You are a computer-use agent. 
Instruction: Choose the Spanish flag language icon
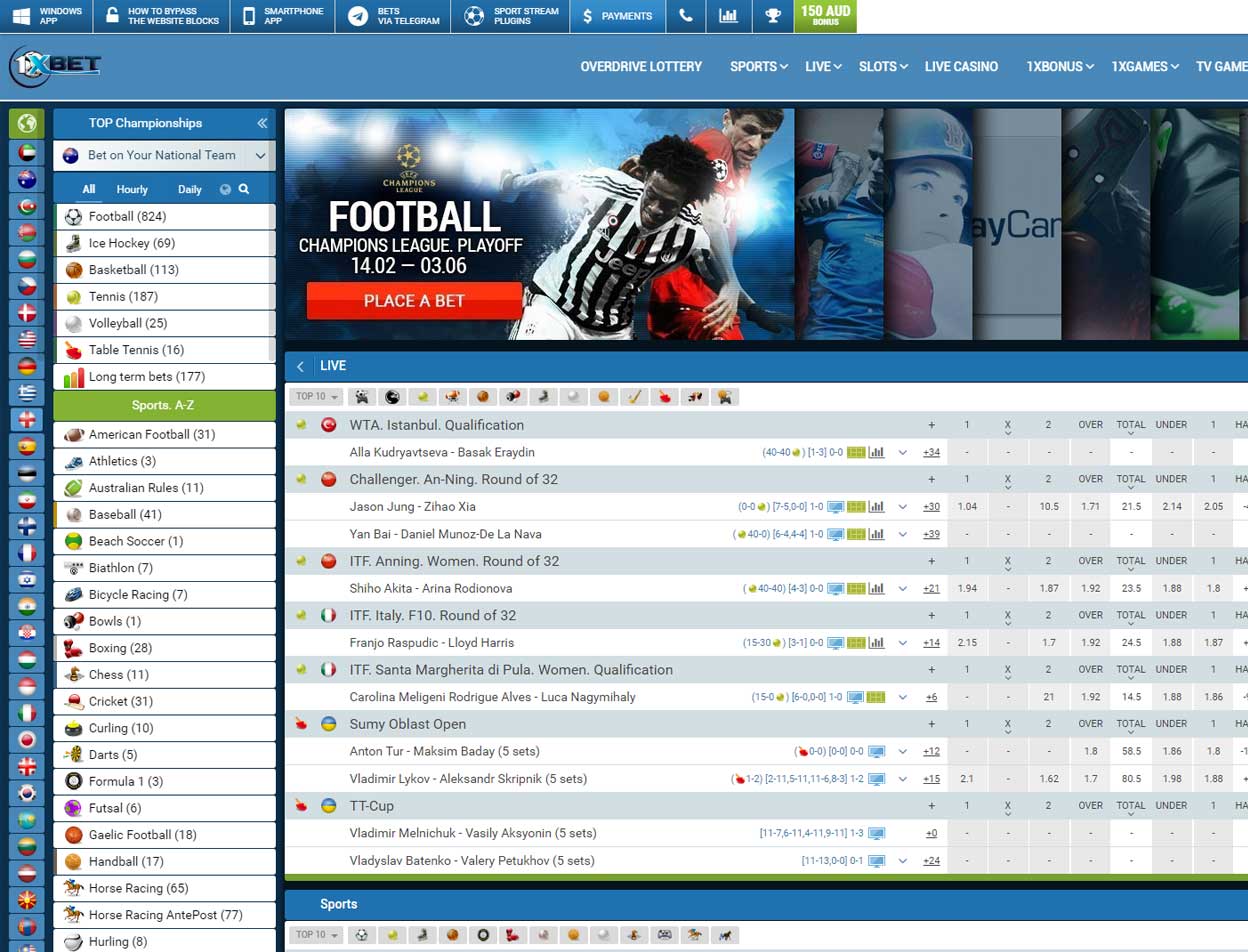click(27, 446)
